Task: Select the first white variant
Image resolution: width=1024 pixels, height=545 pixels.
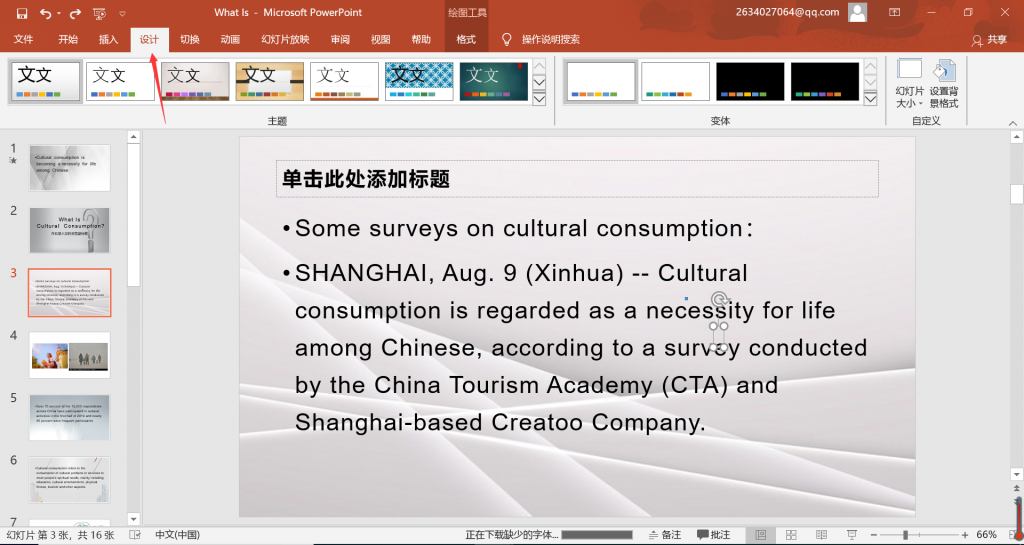Action: click(x=601, y=82)
